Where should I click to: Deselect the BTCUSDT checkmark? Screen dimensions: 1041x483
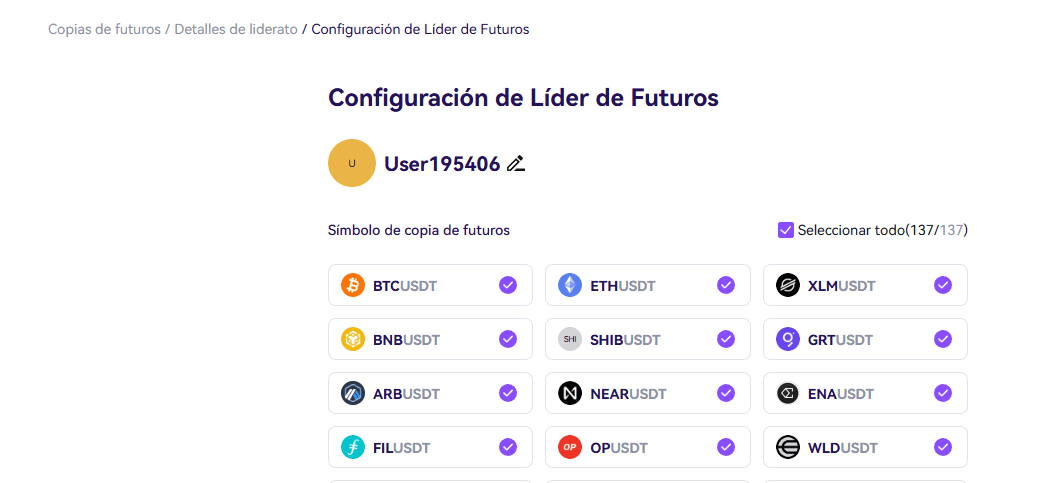508,285
